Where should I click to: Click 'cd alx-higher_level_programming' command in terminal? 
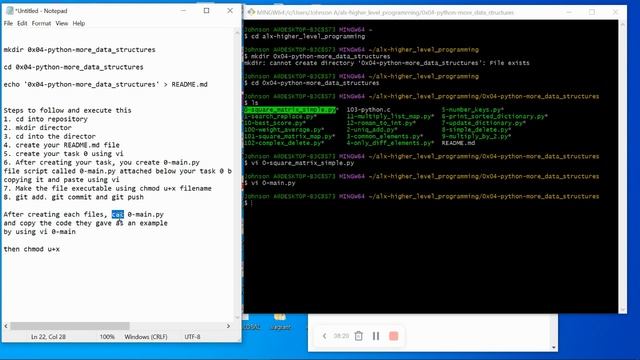(308, 37)
